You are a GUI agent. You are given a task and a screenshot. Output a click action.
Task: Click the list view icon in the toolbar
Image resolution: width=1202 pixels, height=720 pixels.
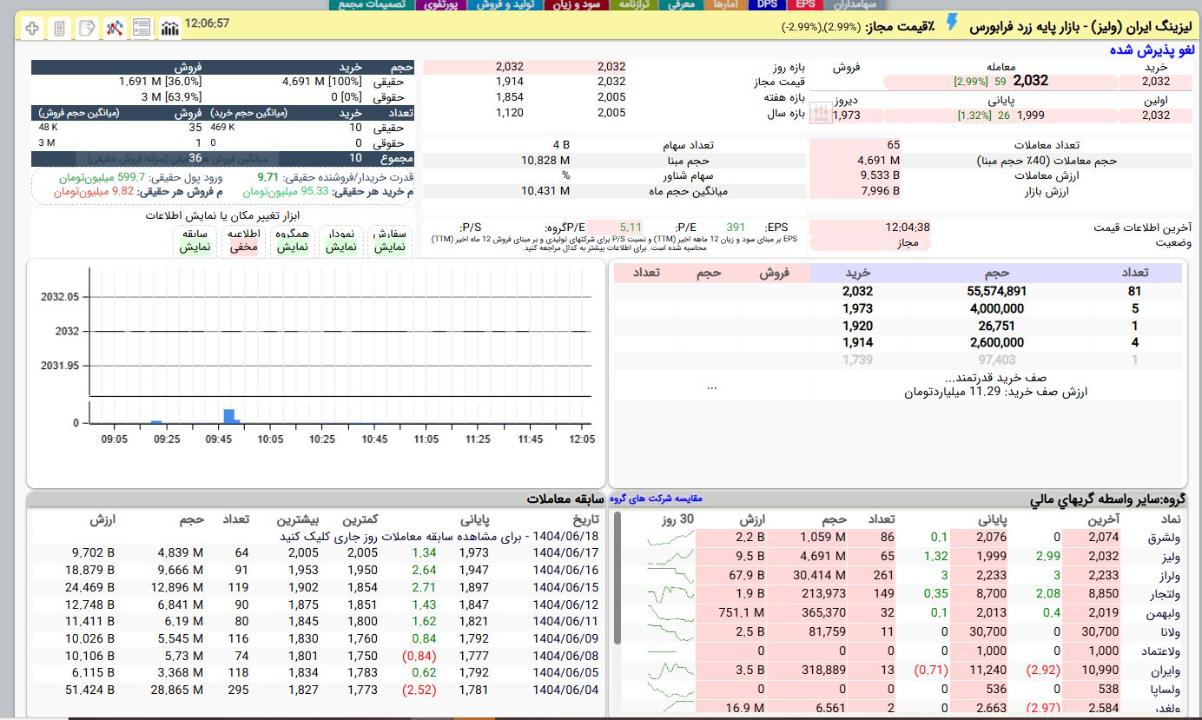[141, 28]
